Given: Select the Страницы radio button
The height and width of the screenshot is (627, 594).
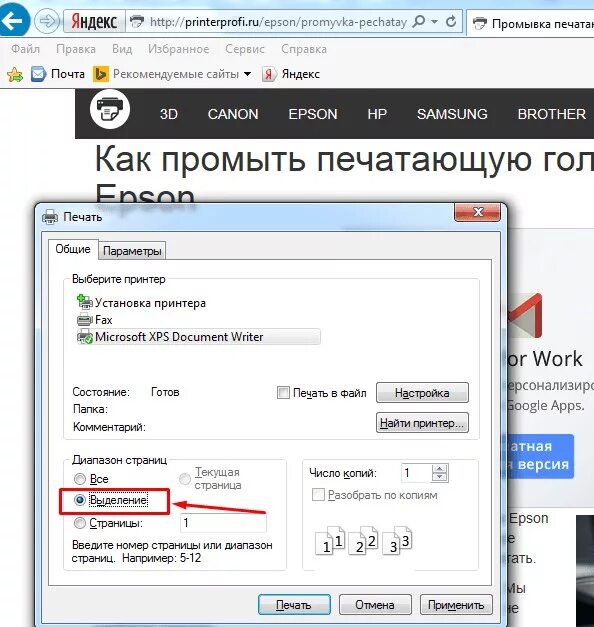Looking at the screenshot, I should click(x=80, y=523).
